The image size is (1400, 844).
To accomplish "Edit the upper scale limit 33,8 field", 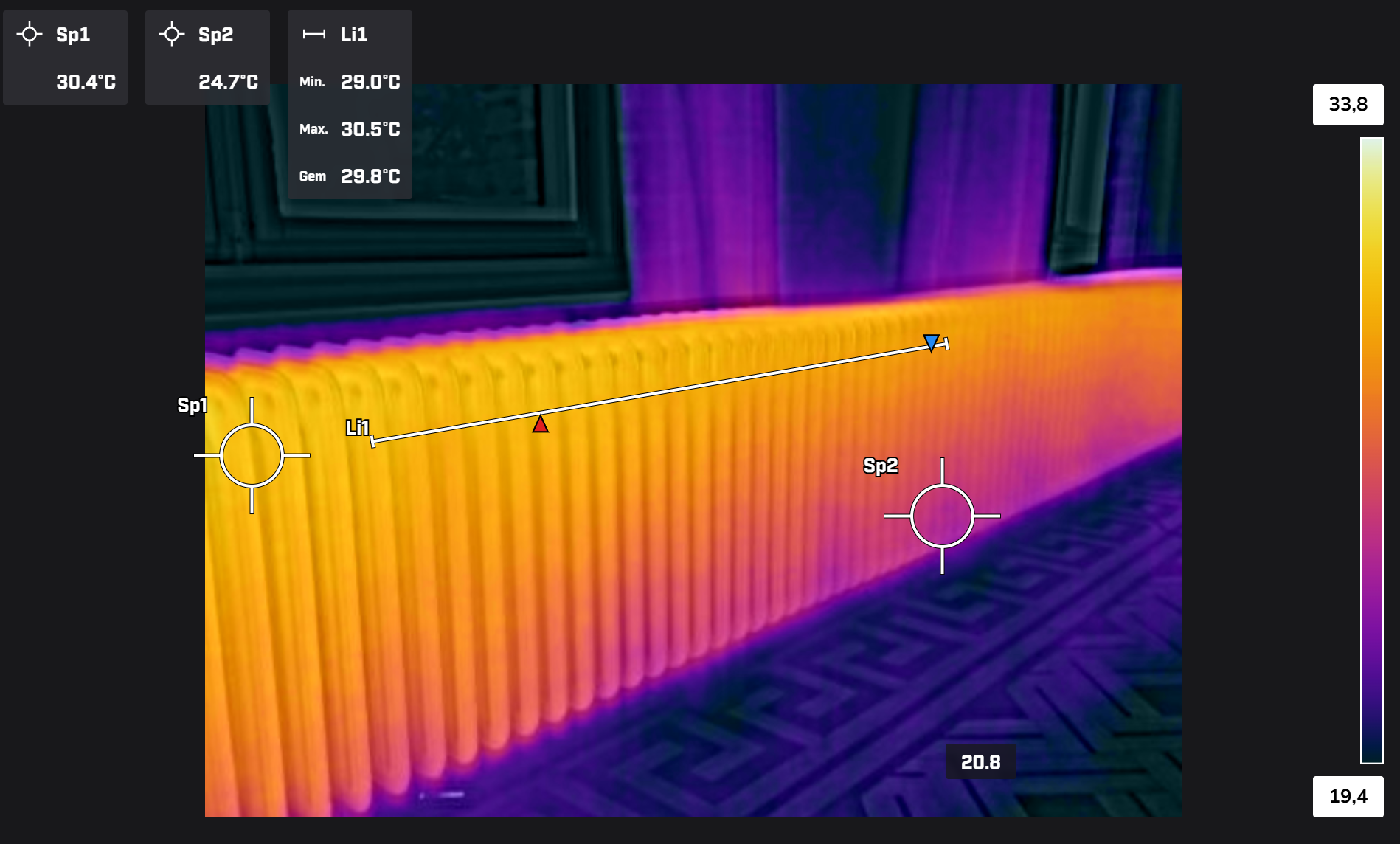I will 1348,105.
